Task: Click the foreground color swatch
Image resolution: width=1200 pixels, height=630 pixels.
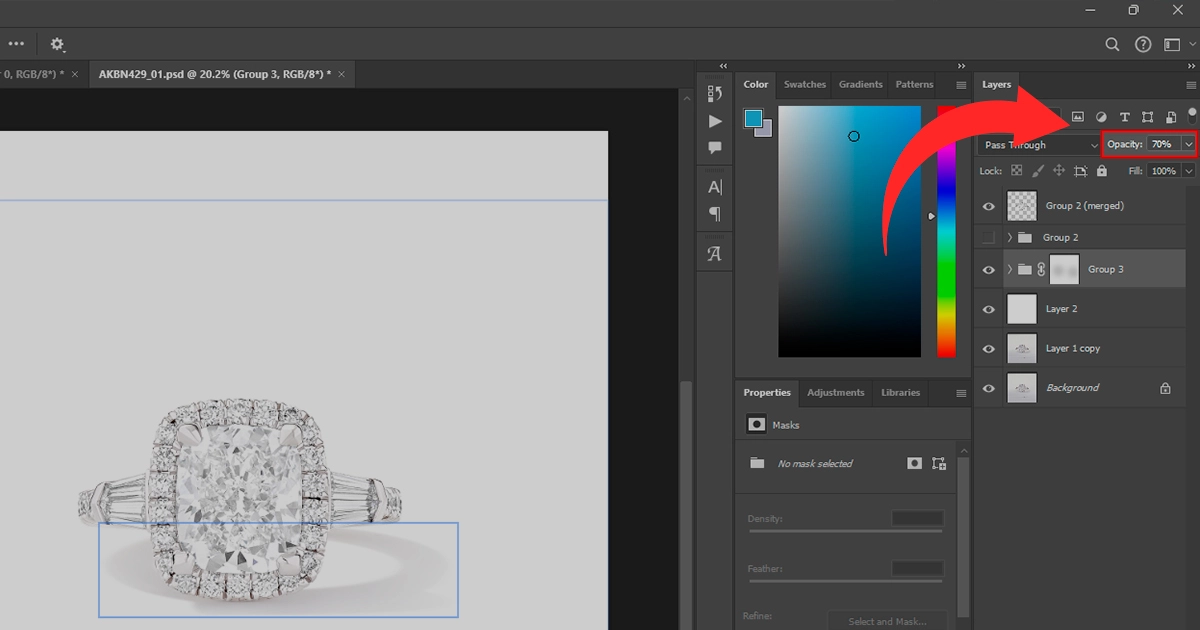Action: (753, 119)
